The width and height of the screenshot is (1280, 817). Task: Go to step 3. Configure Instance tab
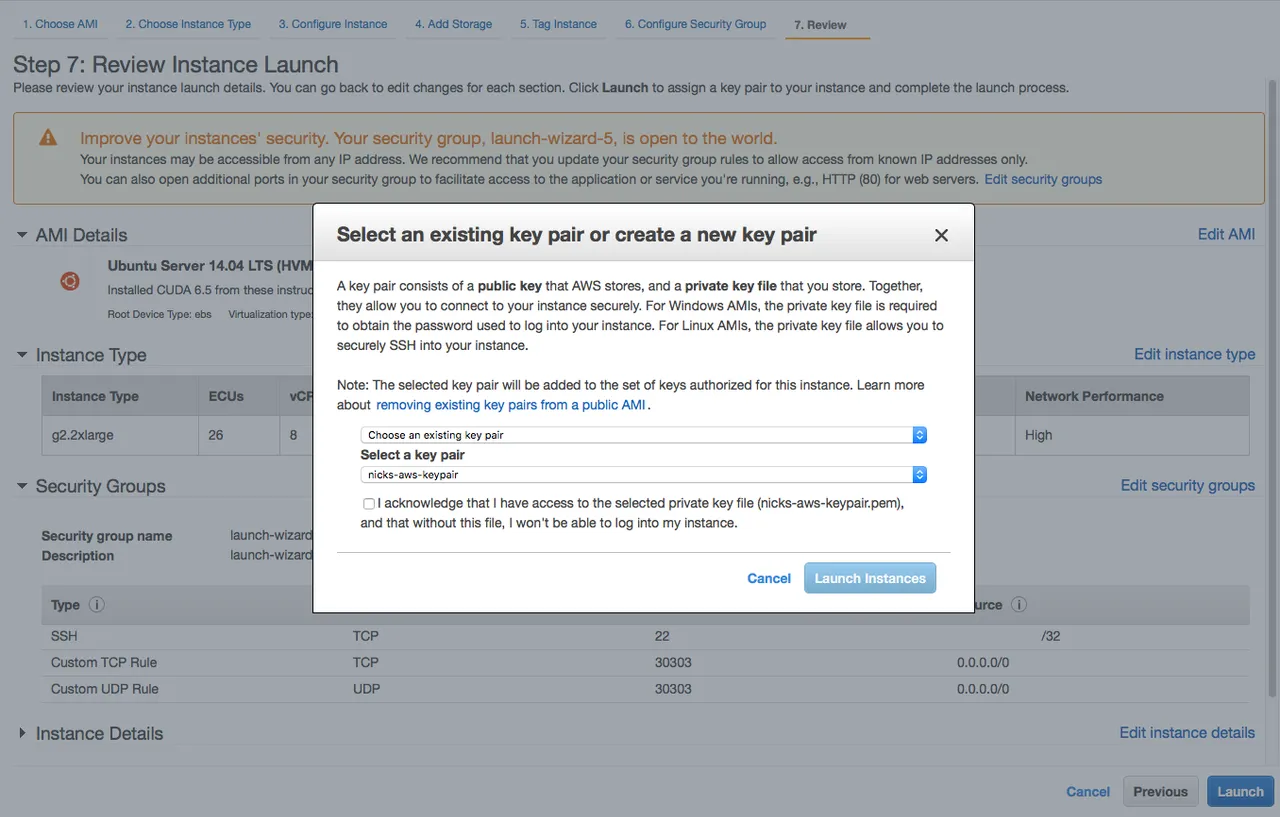point(333,24)
